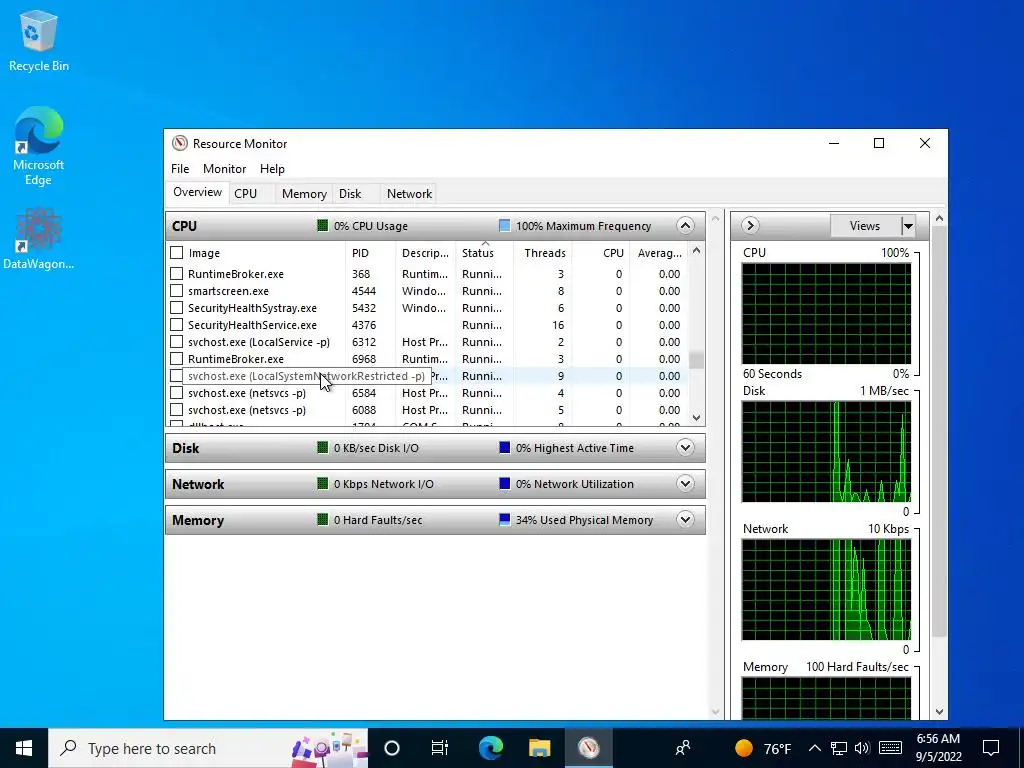Open Cortana circle icon on taskbar
This screenshot has height=768, width=1024.
[x=392, y=748]
